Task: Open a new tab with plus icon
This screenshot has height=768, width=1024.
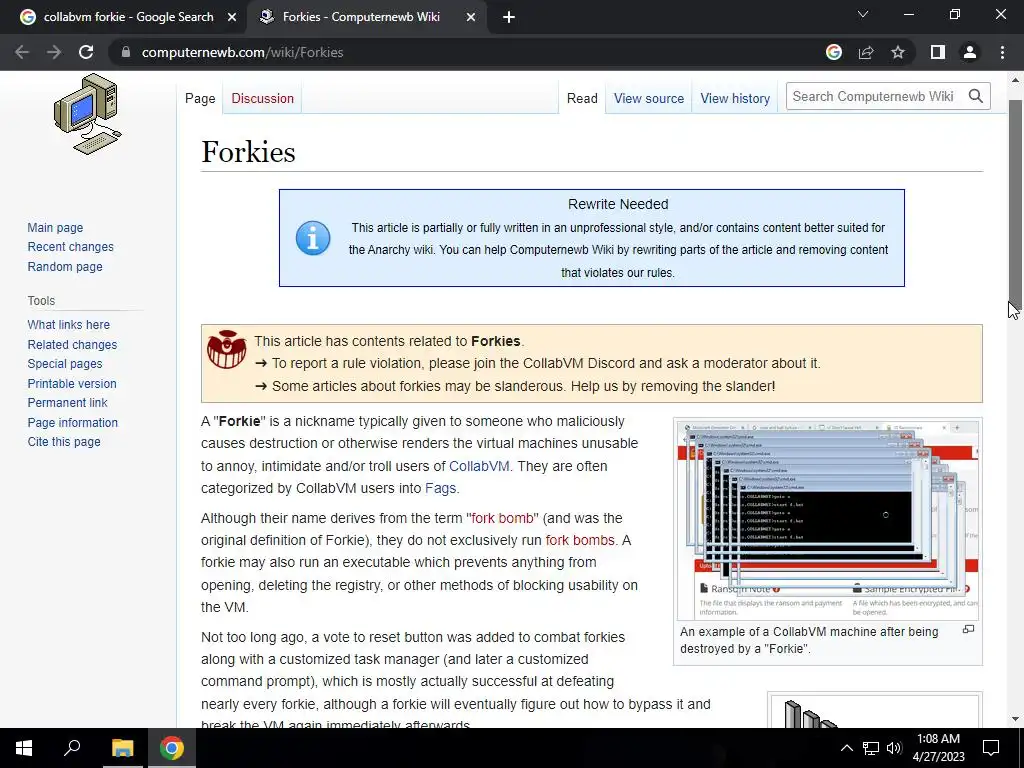Action: point(509,17)
